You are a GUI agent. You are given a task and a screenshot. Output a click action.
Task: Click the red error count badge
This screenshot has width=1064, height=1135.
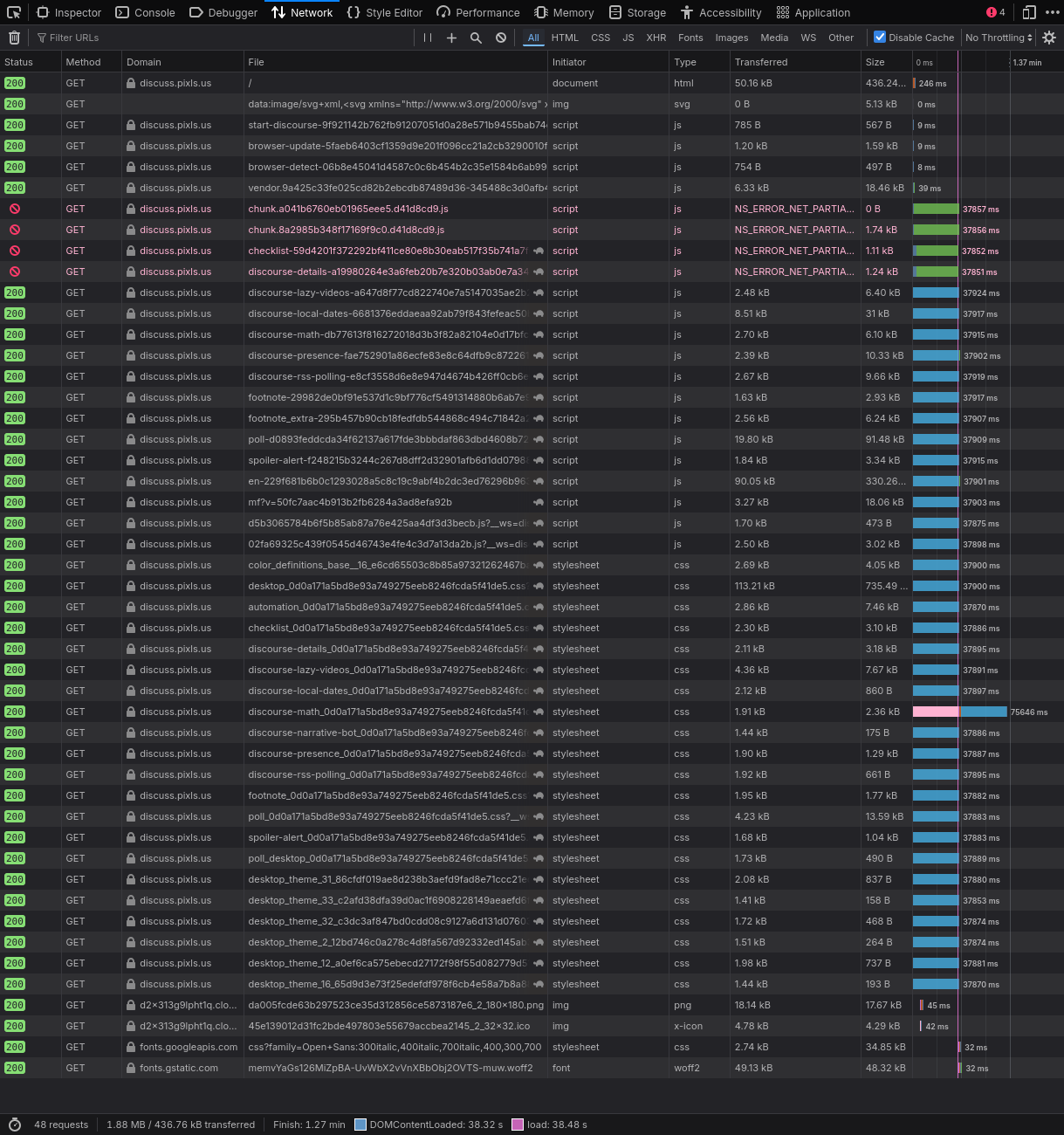[x=996, y=12]
